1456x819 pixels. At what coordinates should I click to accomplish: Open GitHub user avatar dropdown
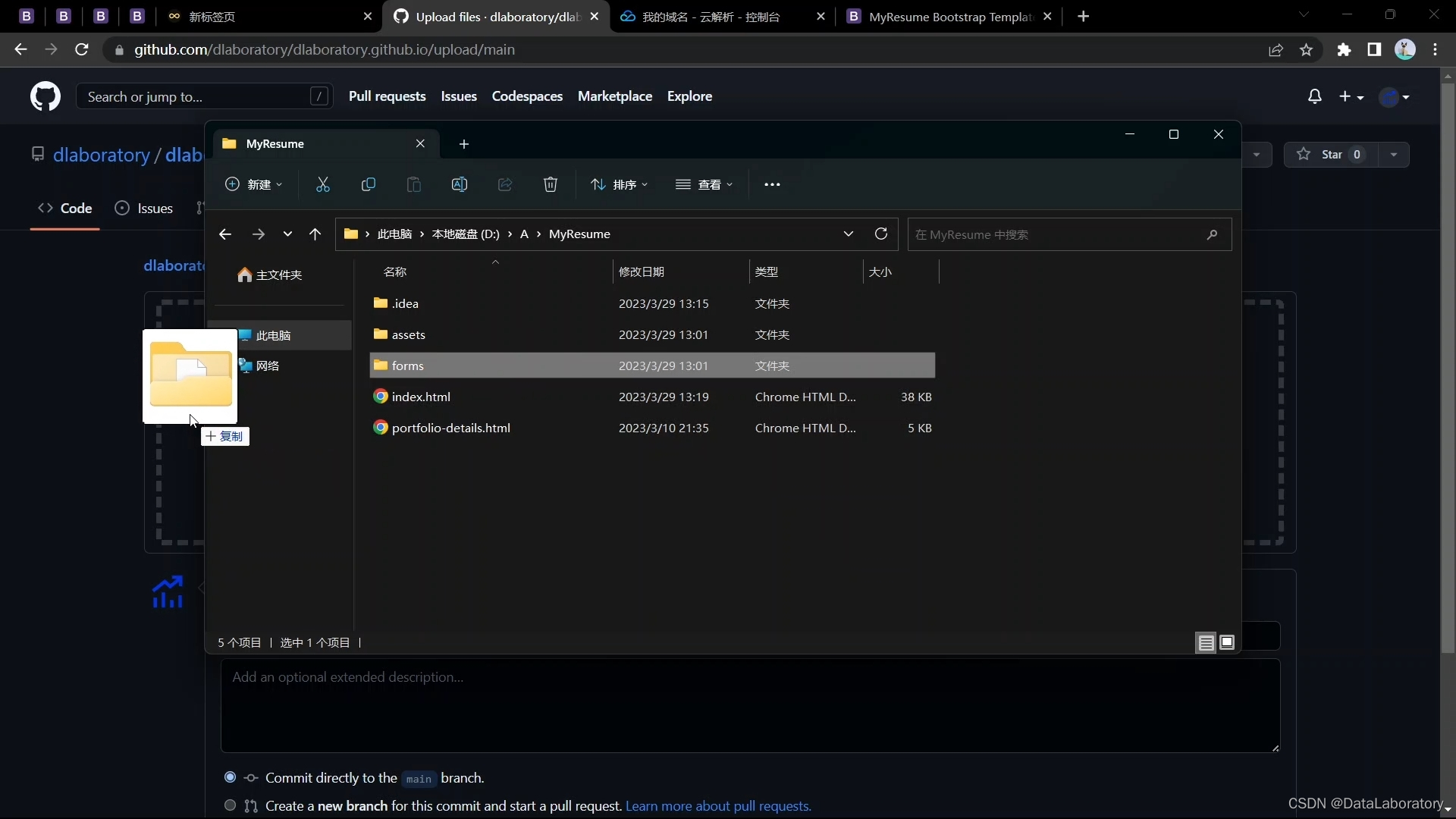[x=1395, y=96]
